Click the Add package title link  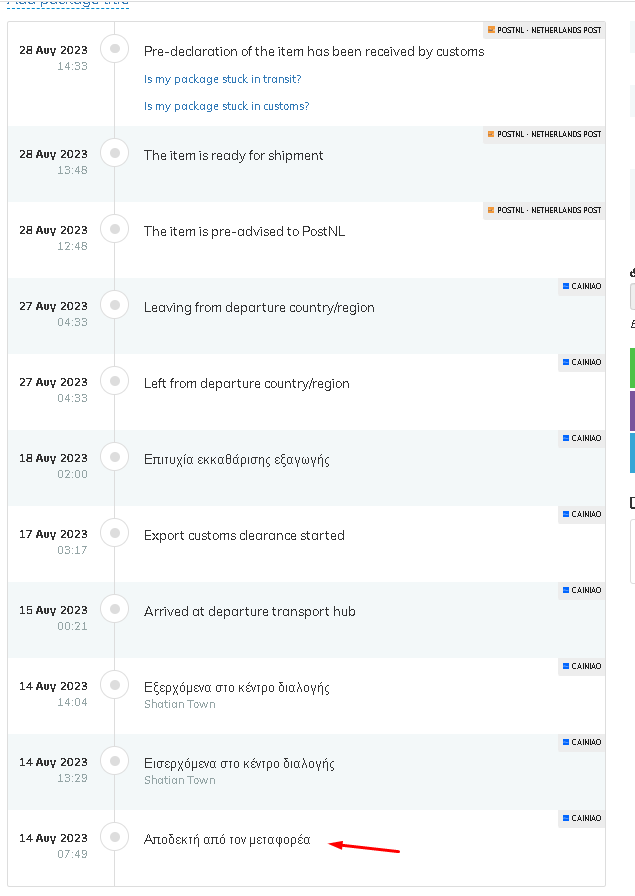point(67,3)
